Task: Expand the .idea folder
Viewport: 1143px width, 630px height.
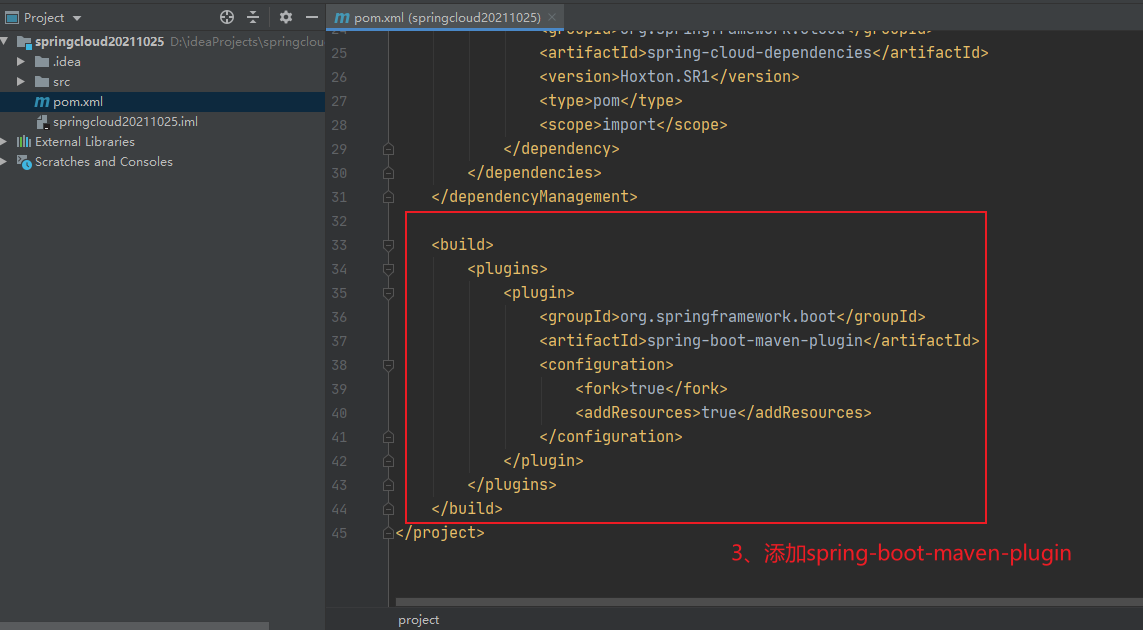Action: pyautogui.click(x=21, y=62)
